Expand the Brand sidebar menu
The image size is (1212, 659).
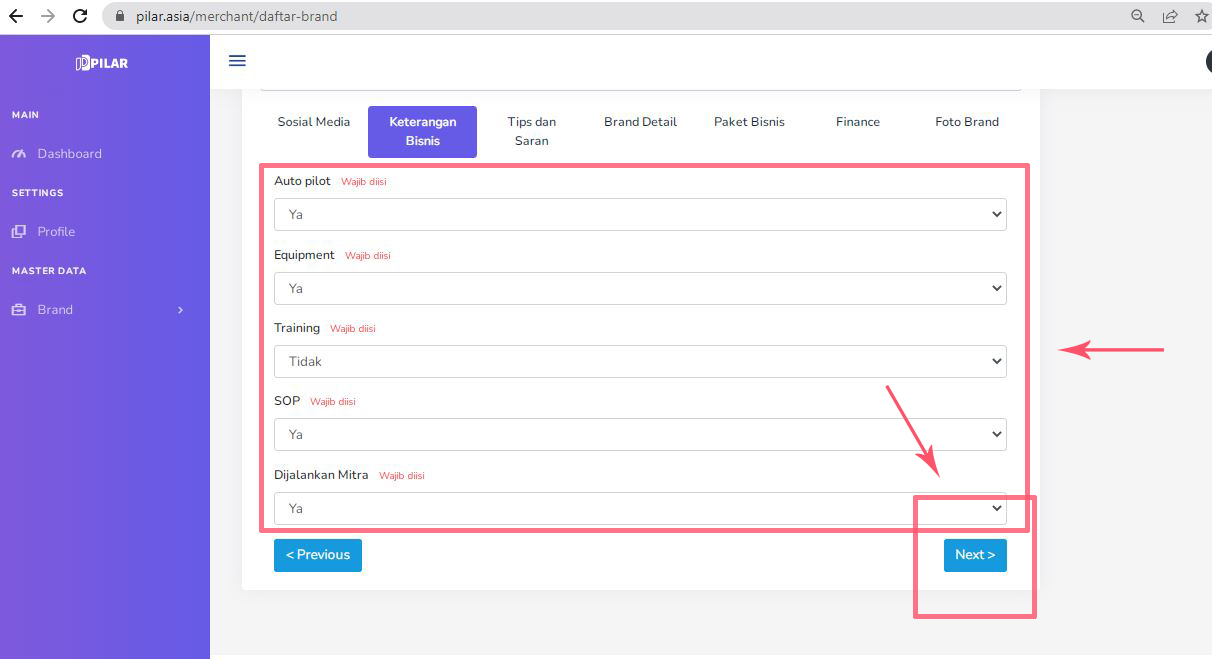(x=97, y=310)
